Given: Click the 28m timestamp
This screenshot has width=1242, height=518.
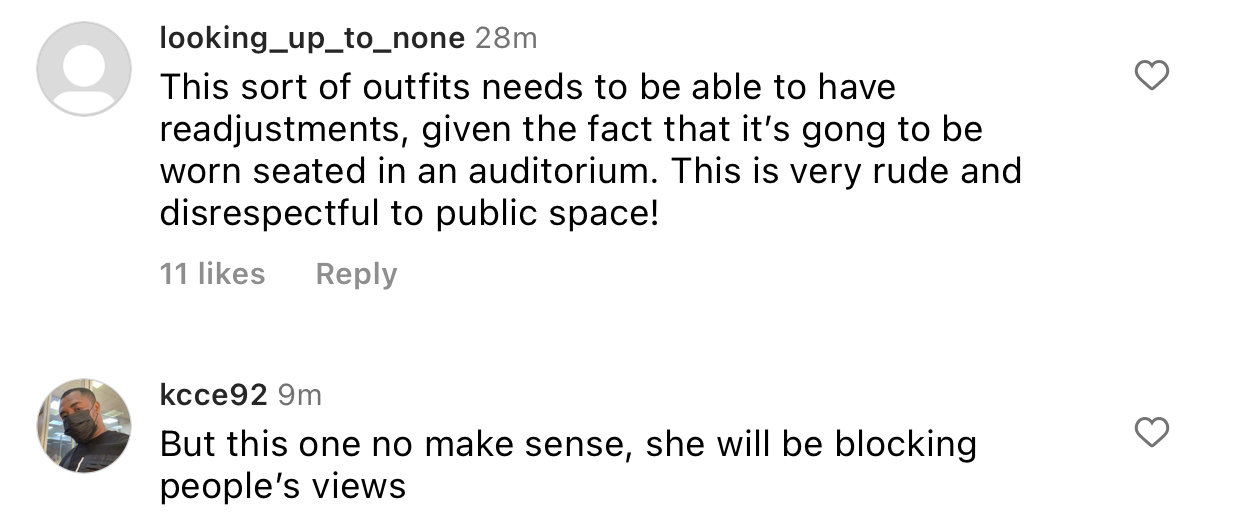Looking at the screenshot, I should [x=505, y=38].
